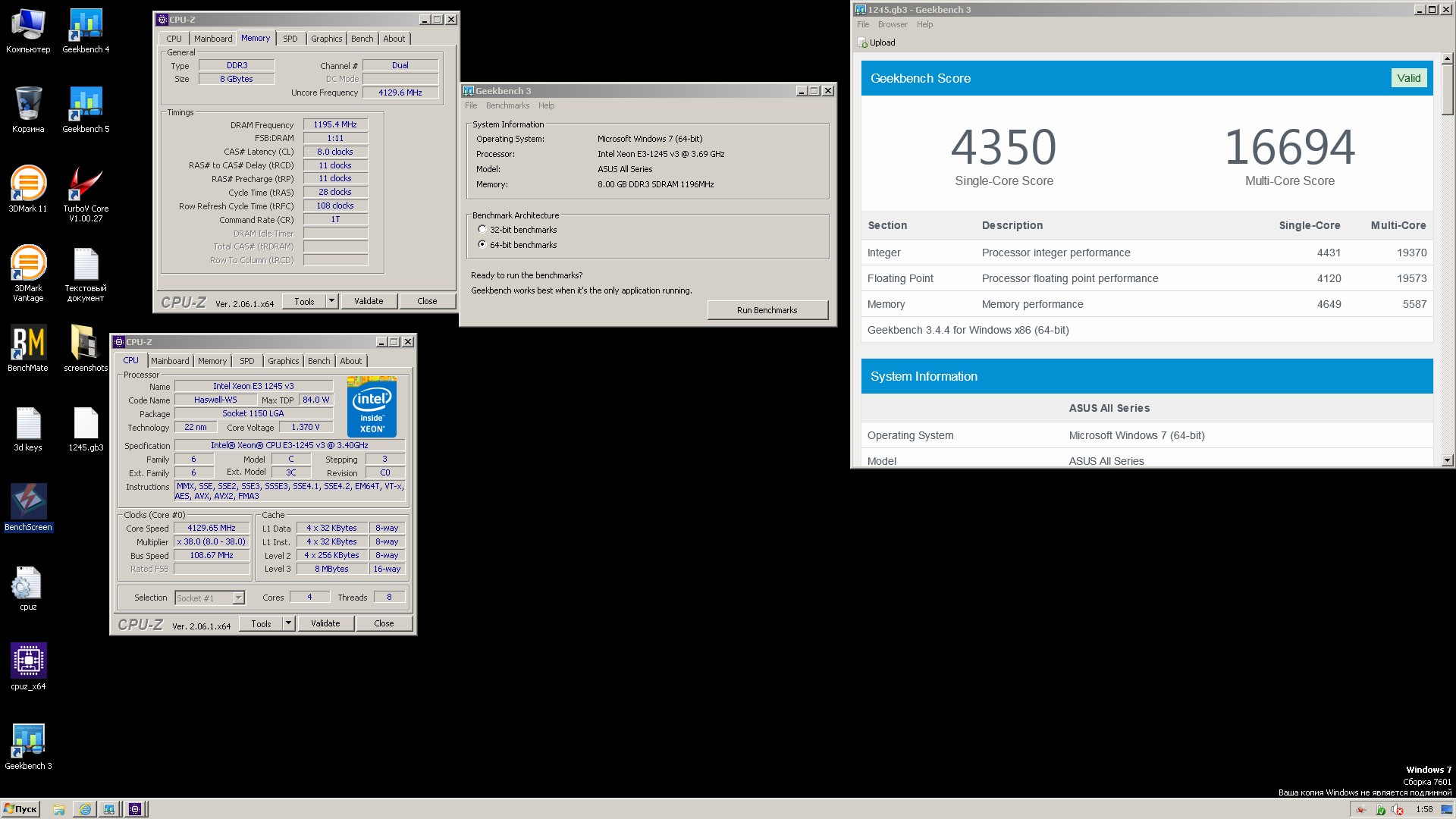Click Validate in lower CPU-Z window

coord(325,623)
